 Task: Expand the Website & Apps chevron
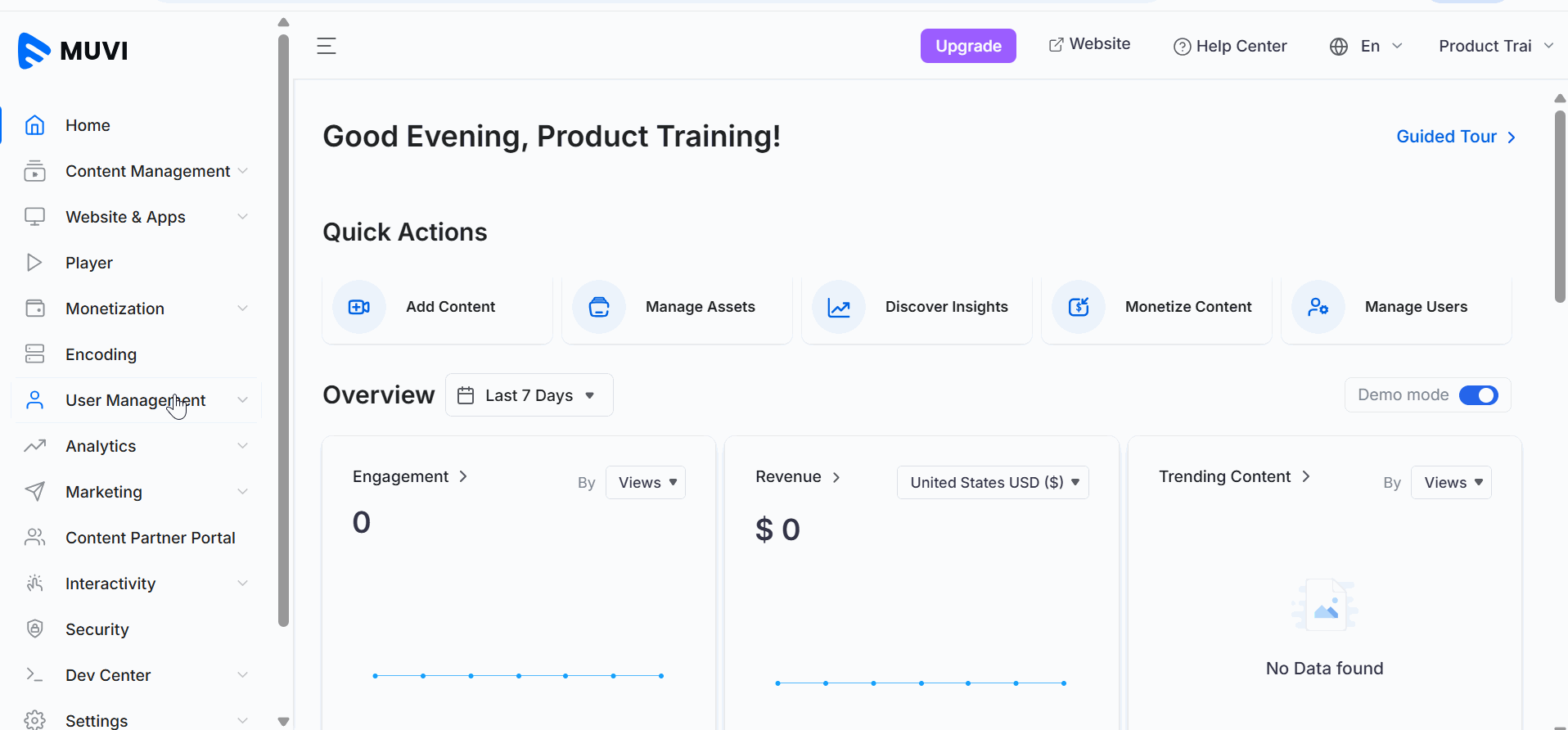242,217
